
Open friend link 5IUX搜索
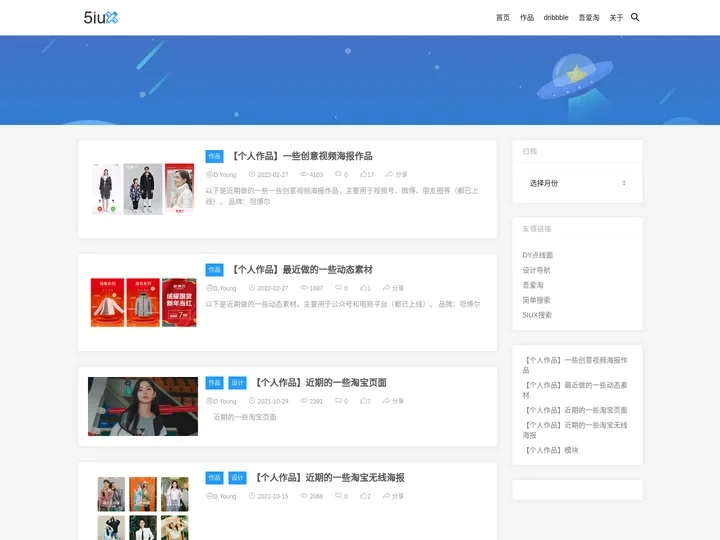pos(537,315)
